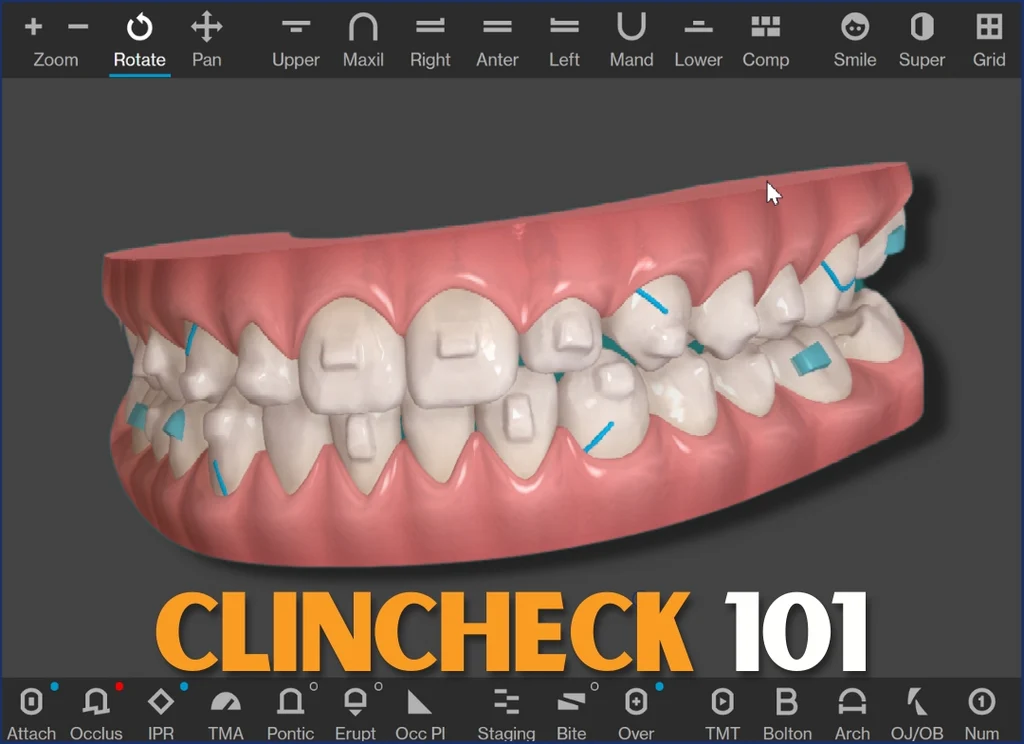Select the TMA tool
Viewport: 1024px width, 744px height.
click(225, 710)
